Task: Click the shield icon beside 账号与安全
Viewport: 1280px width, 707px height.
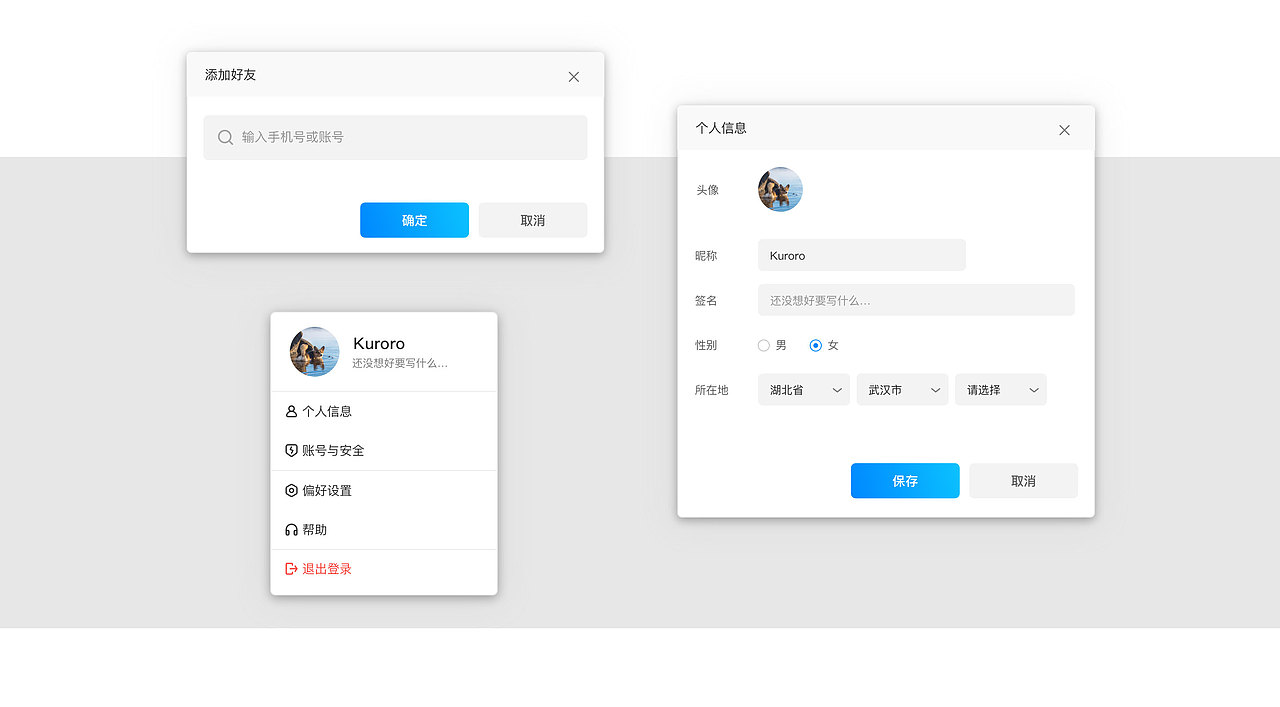Action: (x=291, y=451)
